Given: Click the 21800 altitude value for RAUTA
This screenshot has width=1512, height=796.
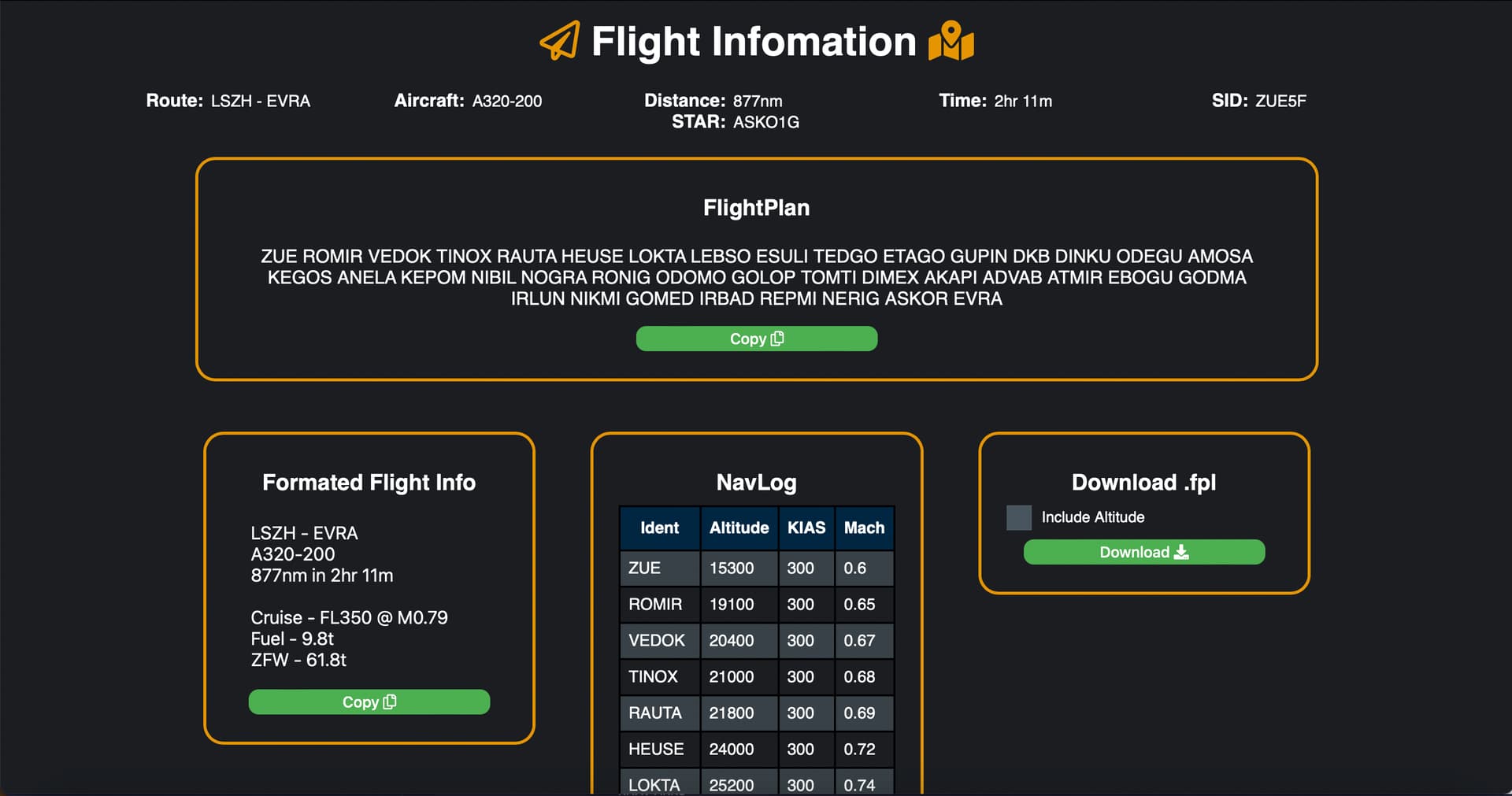Looking at the screenshot, I should (x=732, y=713).
